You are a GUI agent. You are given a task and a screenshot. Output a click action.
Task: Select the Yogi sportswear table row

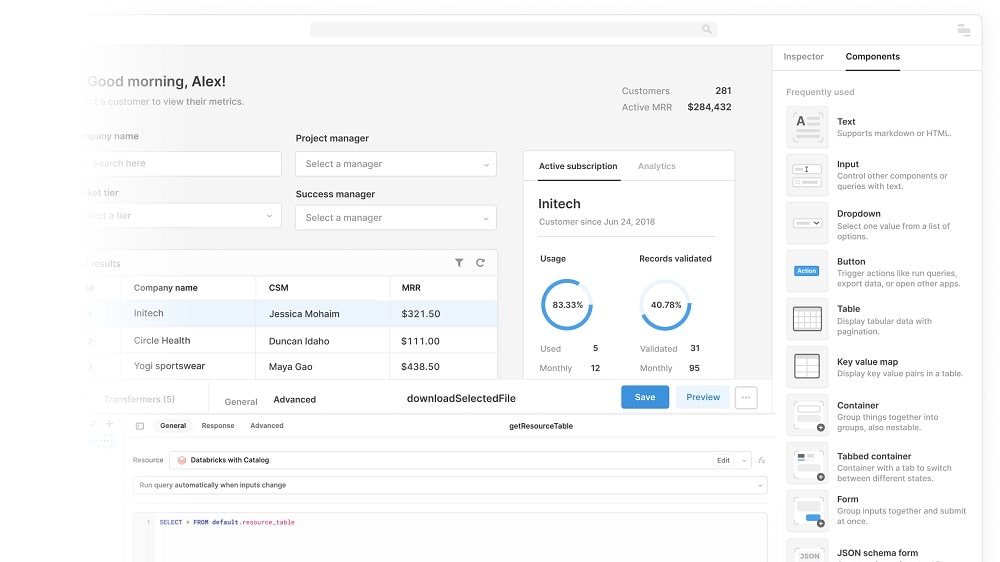coord(291,366)
